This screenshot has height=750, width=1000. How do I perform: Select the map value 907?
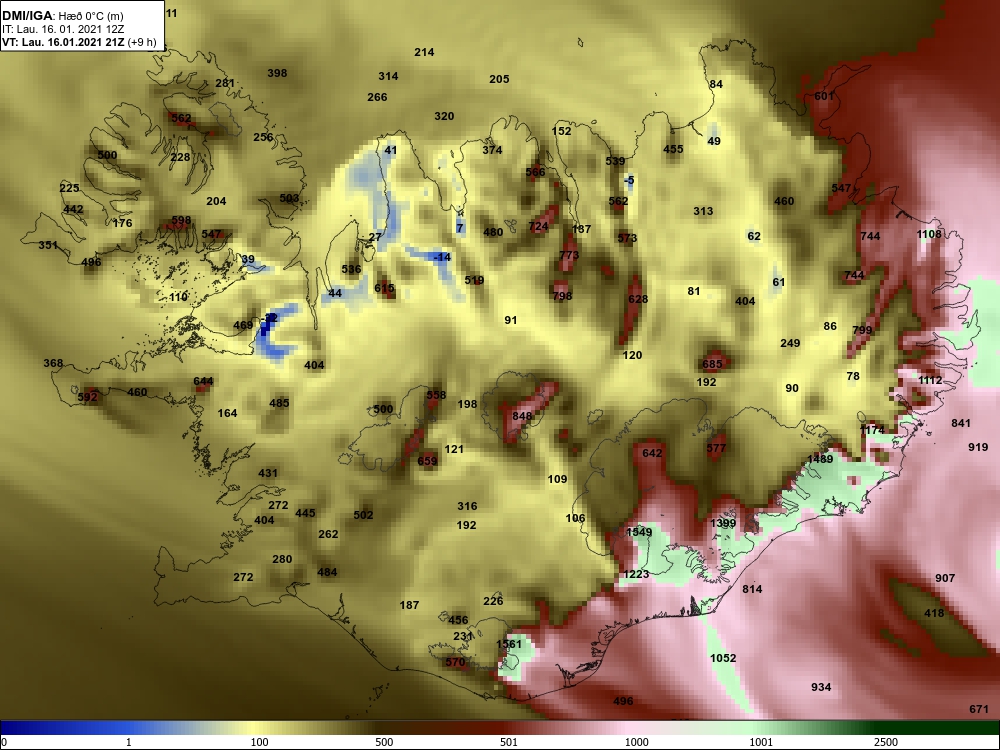(945, 578)
